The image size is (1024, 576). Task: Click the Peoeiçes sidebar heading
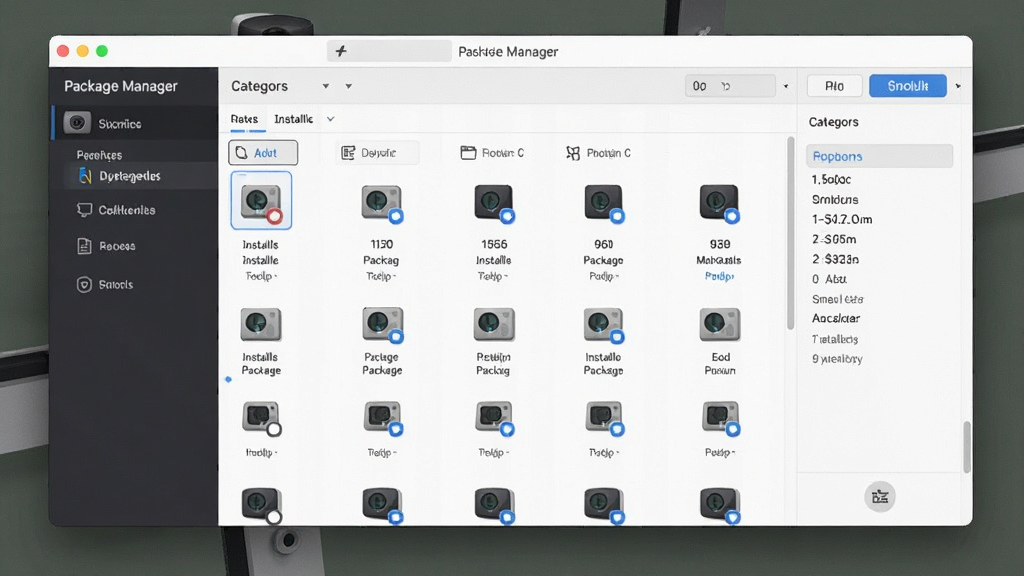(99, 155)
